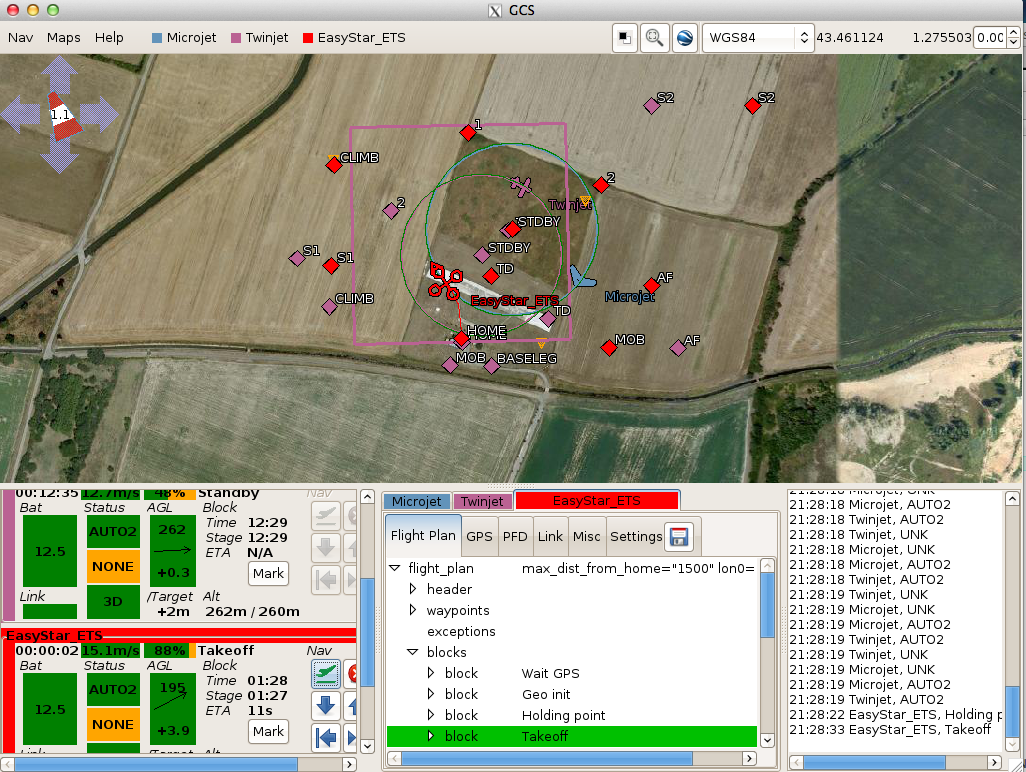Image resolution: width=1026 pixels, height=772 pixels.
Task: Switch to the Twinjet aircraft tab
Action: 482,501
